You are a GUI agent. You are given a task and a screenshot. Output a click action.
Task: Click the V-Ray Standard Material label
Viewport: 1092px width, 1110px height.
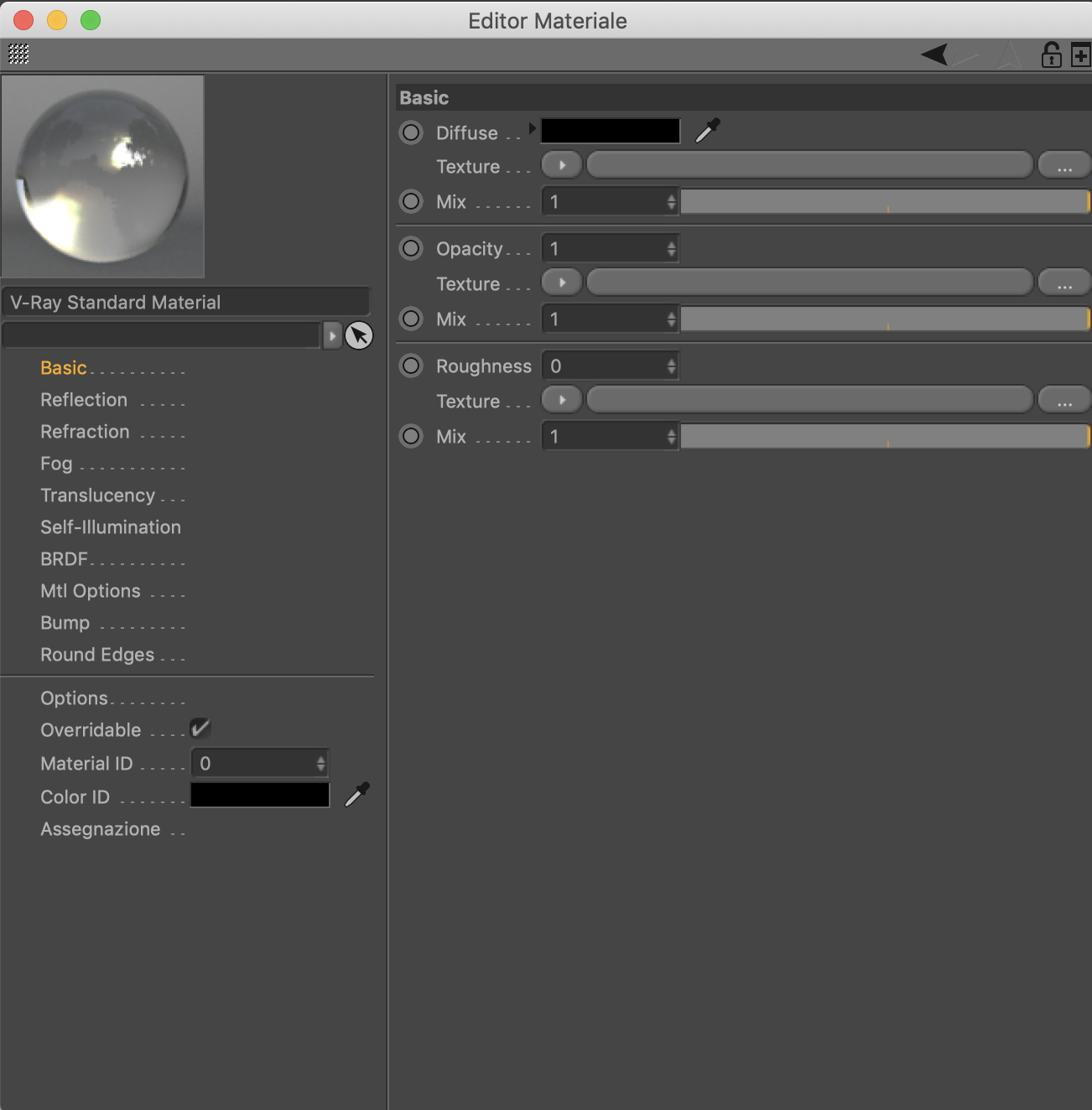point(116,303)
